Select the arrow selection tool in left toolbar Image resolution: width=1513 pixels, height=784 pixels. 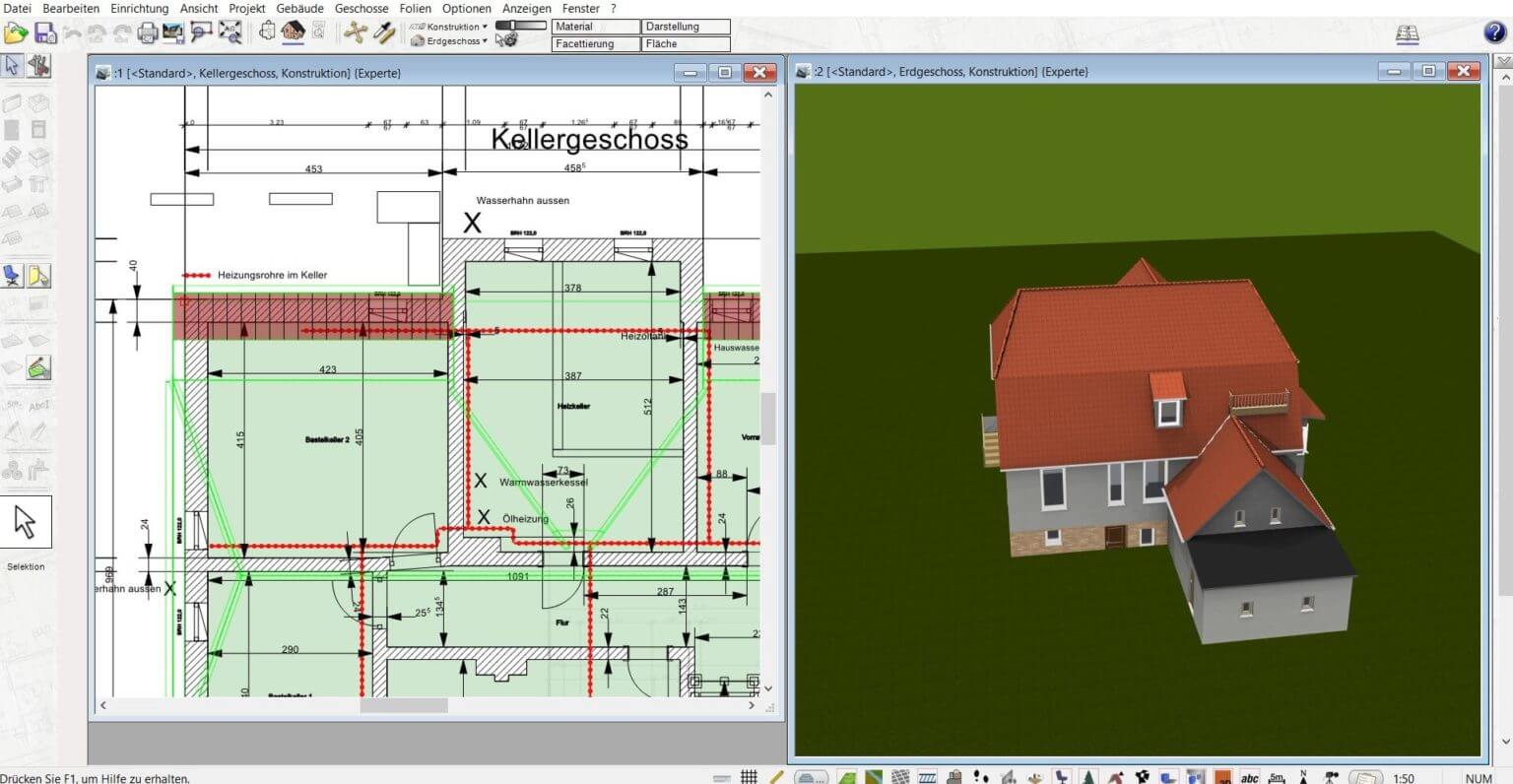pos(12,66)
